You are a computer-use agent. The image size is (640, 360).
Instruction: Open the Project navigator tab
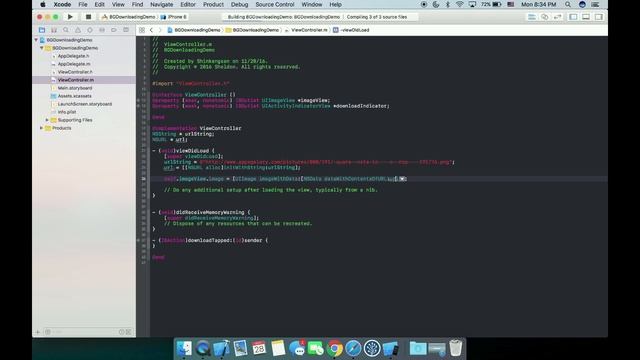point(42,30)
